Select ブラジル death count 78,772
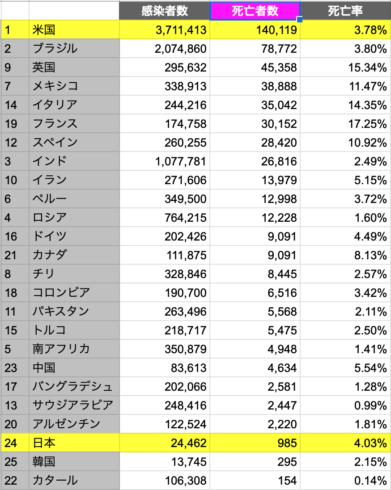The height and width of the screenshot is (490, 391). click(x=255, y=49)
